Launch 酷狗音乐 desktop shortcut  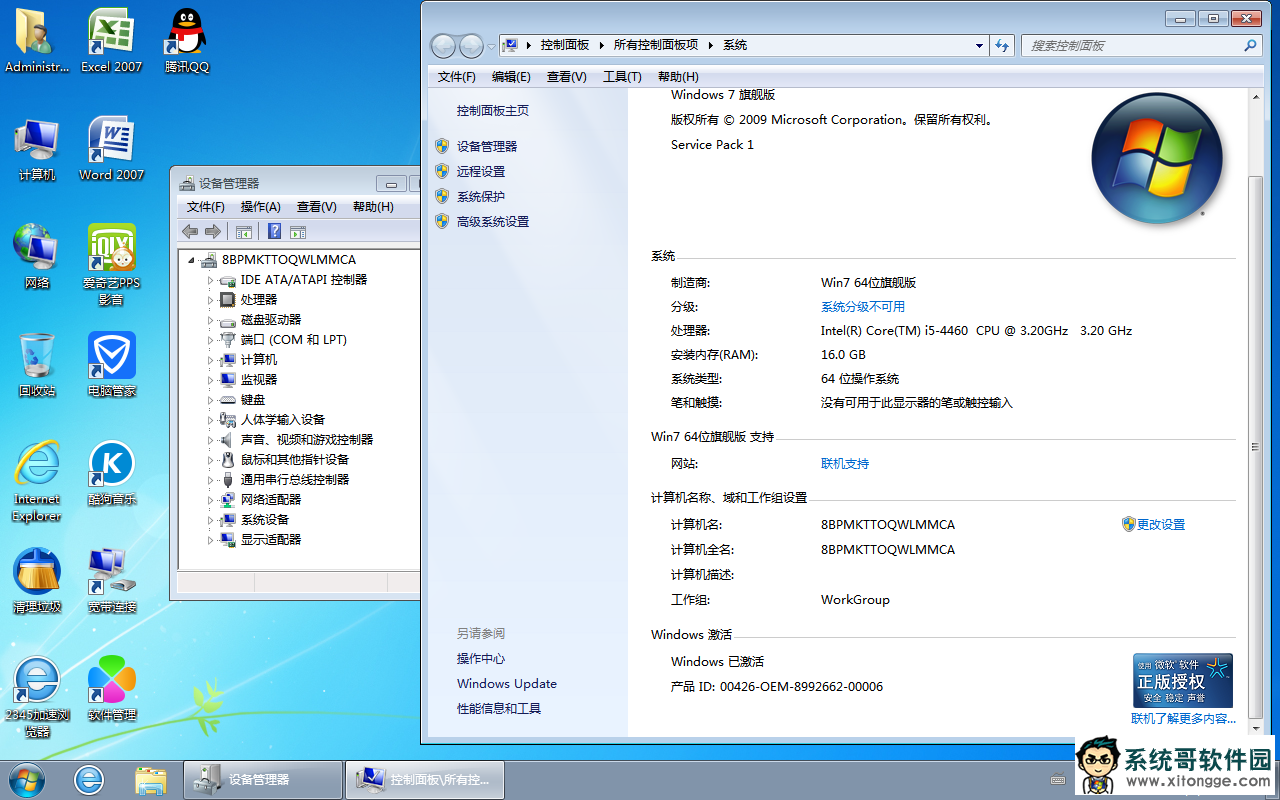pyautogui.click(x=111, y=473)
